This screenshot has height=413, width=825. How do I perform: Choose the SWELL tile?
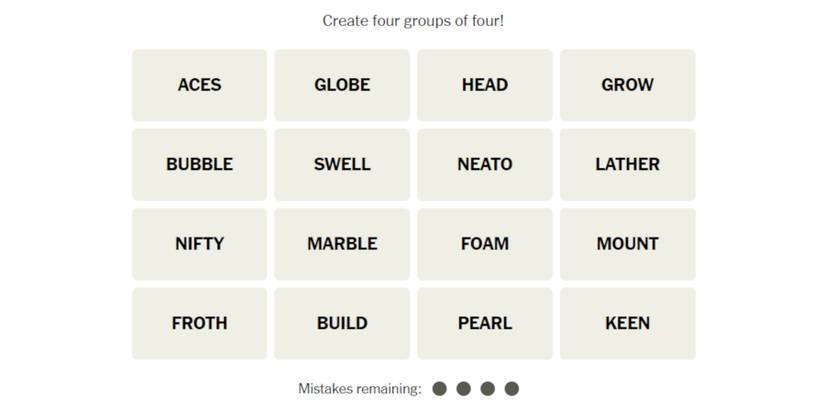point(342,164)
